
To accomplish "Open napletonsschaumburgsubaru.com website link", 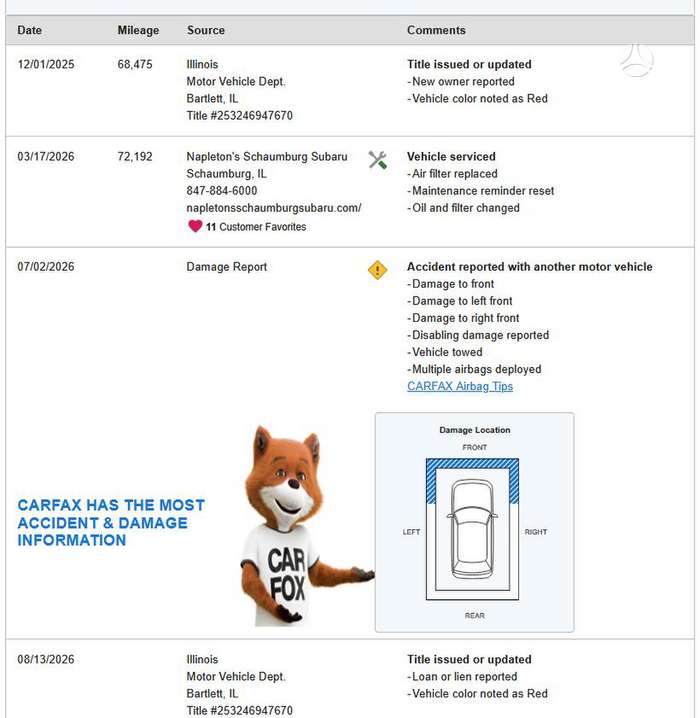I will click(274, 208).
